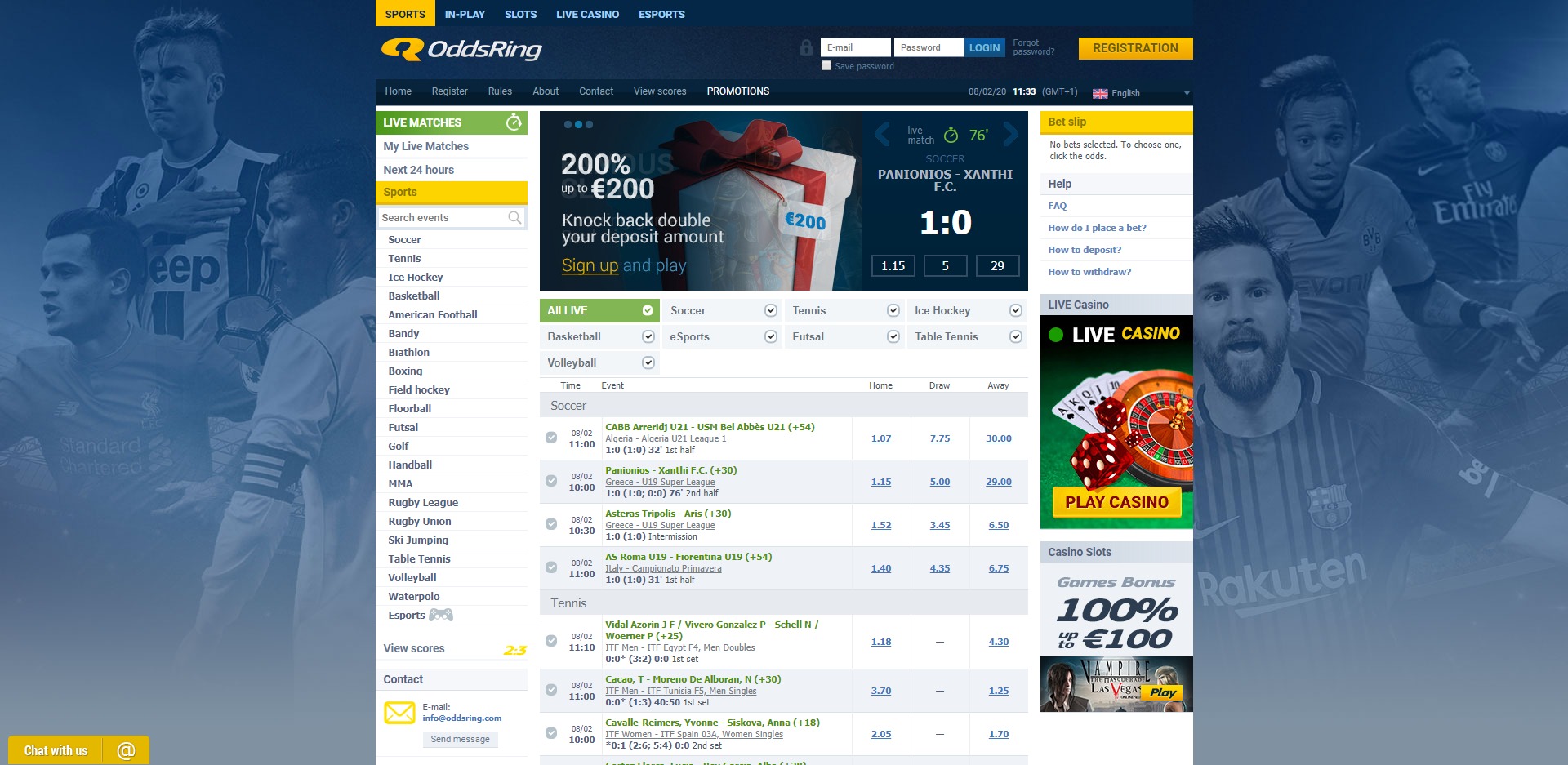Show previous live match with left arrow
Screen dimensions: 1568x765
(882, 133)
